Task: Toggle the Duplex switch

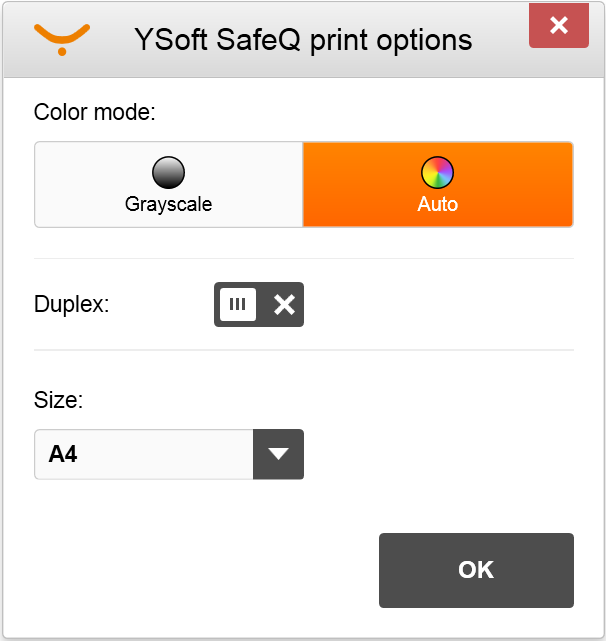Action: [x=259, y=305]
